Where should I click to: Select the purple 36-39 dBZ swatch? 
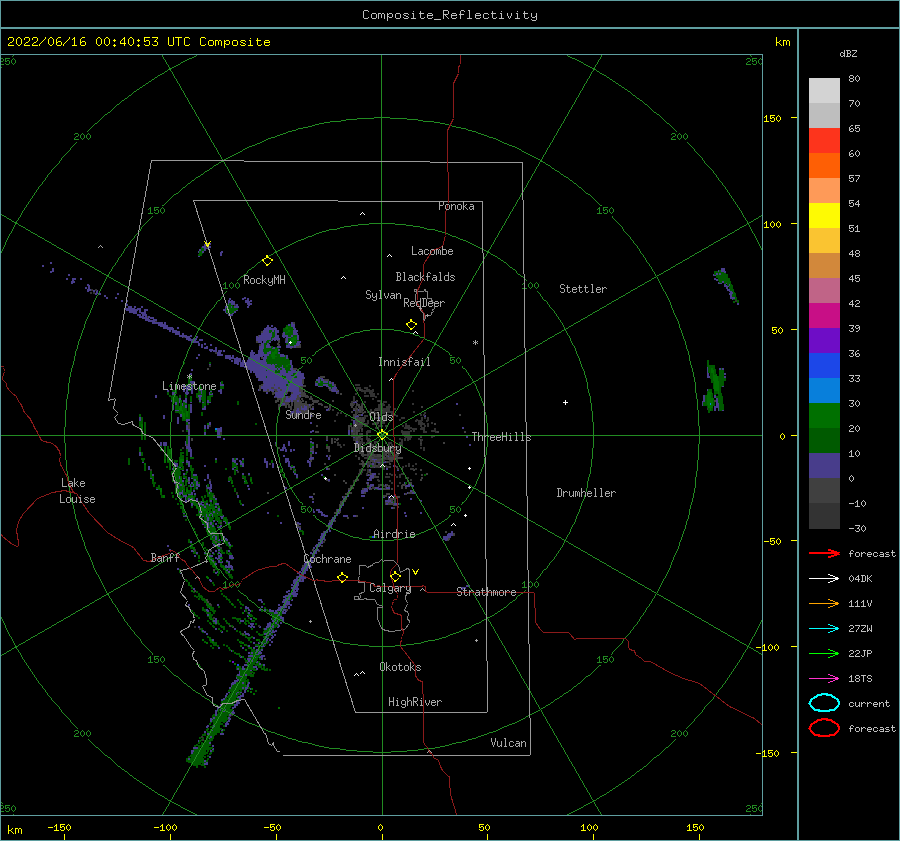(824, 340)
